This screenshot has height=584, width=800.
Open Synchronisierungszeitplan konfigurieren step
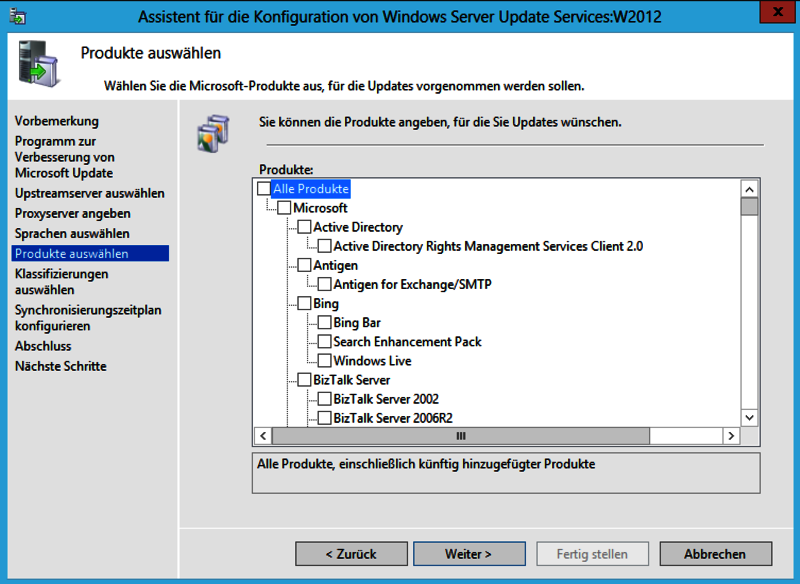pyautogui.click(x=88, y=318)
